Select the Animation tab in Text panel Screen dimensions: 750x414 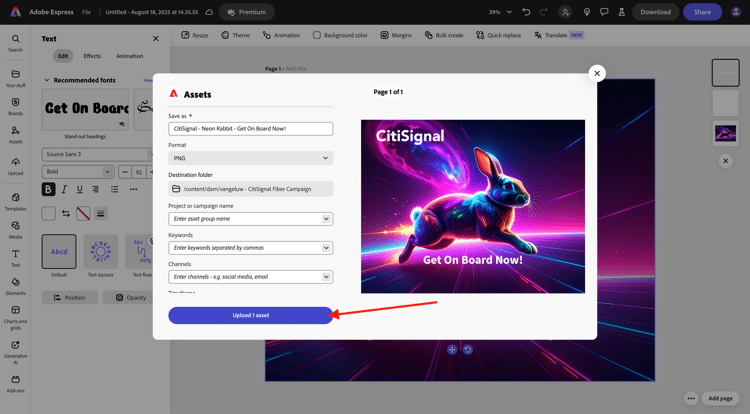coord(130,56)
